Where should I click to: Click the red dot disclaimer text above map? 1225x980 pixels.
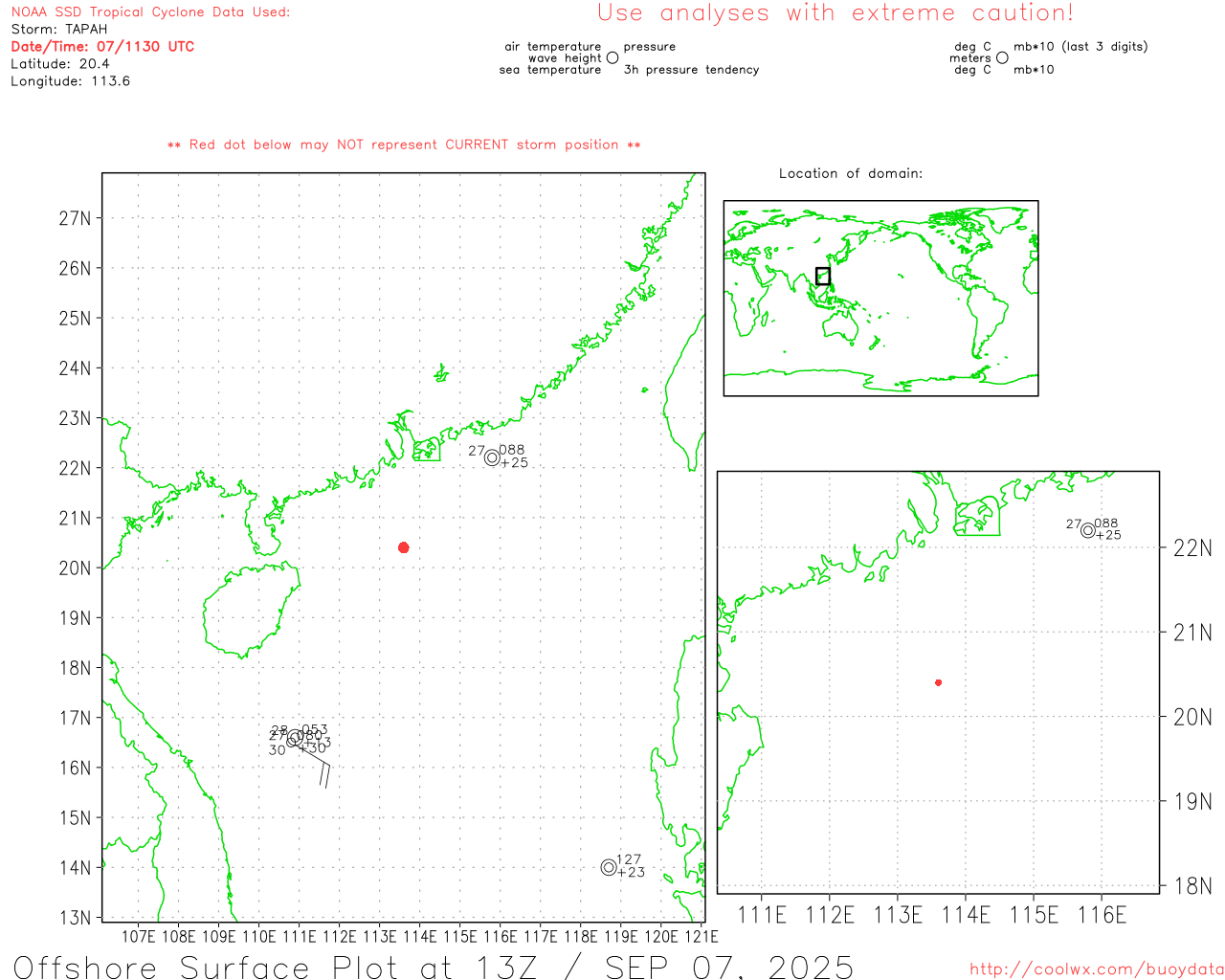(404, 145)
